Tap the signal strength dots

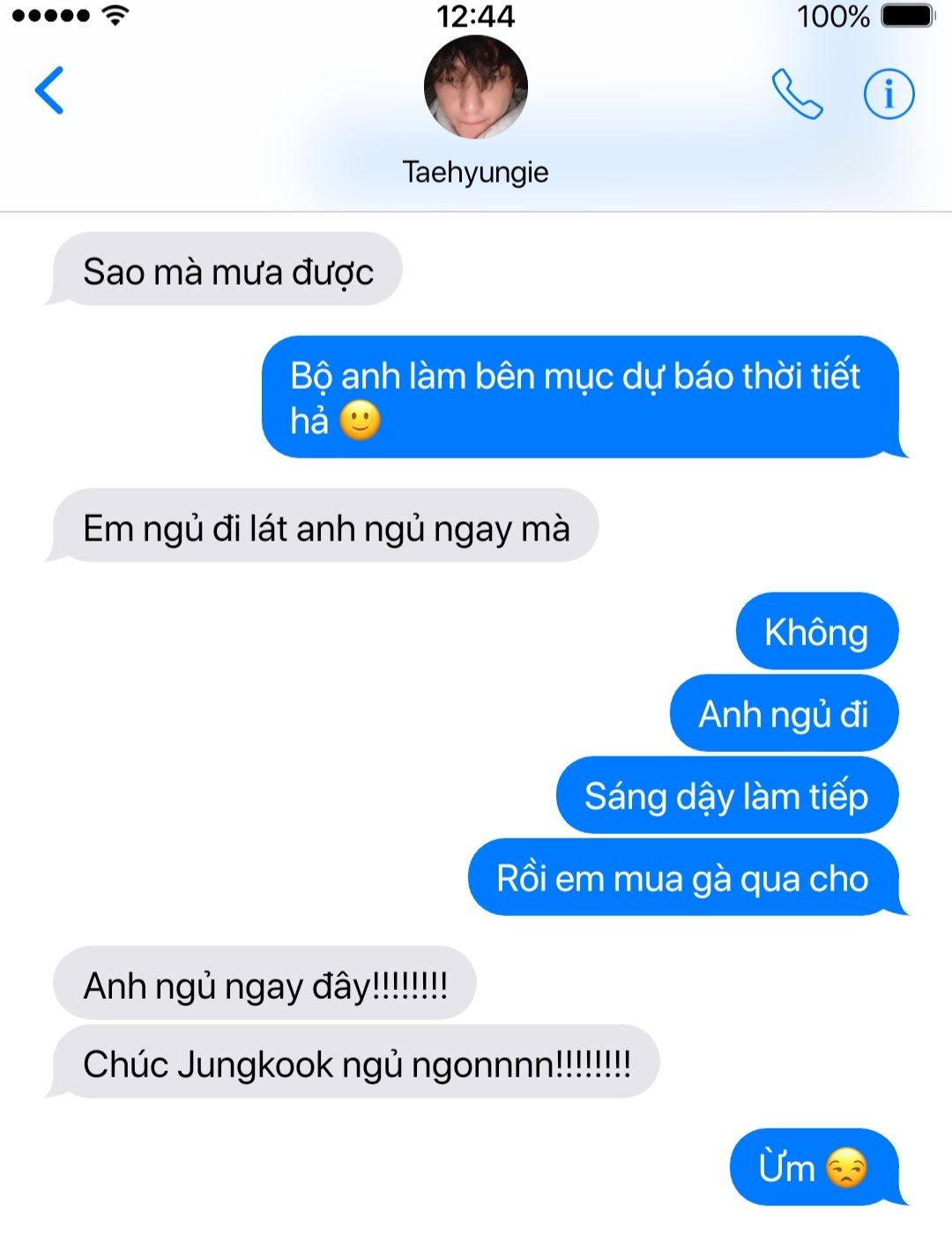pos(50,16)
